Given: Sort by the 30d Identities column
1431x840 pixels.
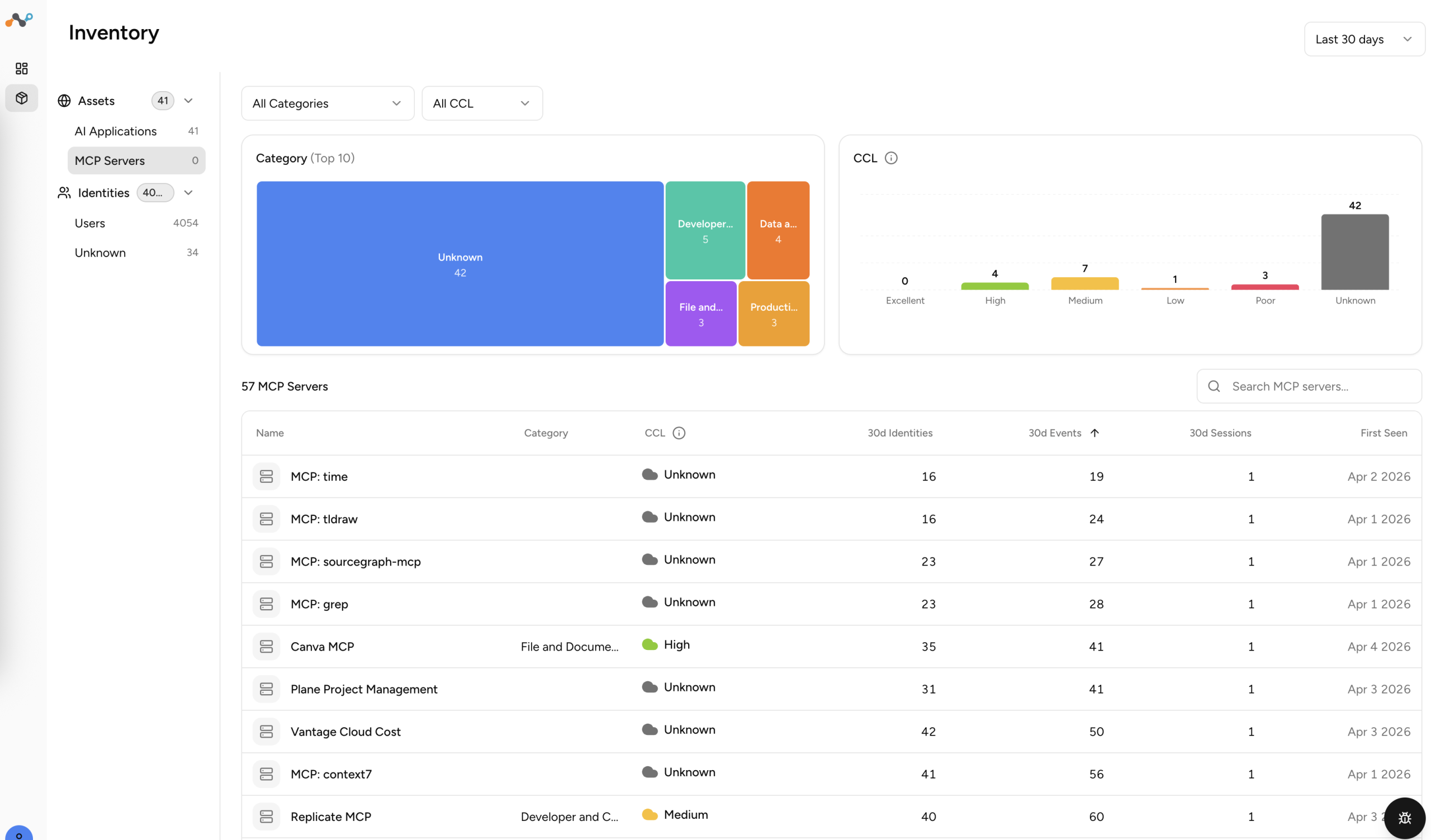Looking at the screenshot, I should [900, 433].
